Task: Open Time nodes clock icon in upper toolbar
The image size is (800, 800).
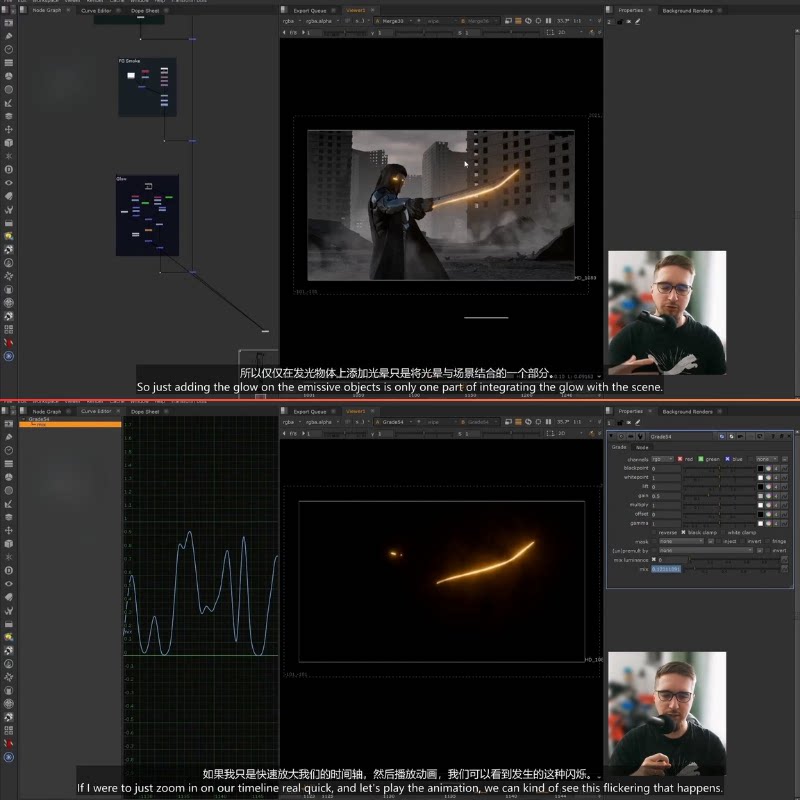Action: (9, 49)
